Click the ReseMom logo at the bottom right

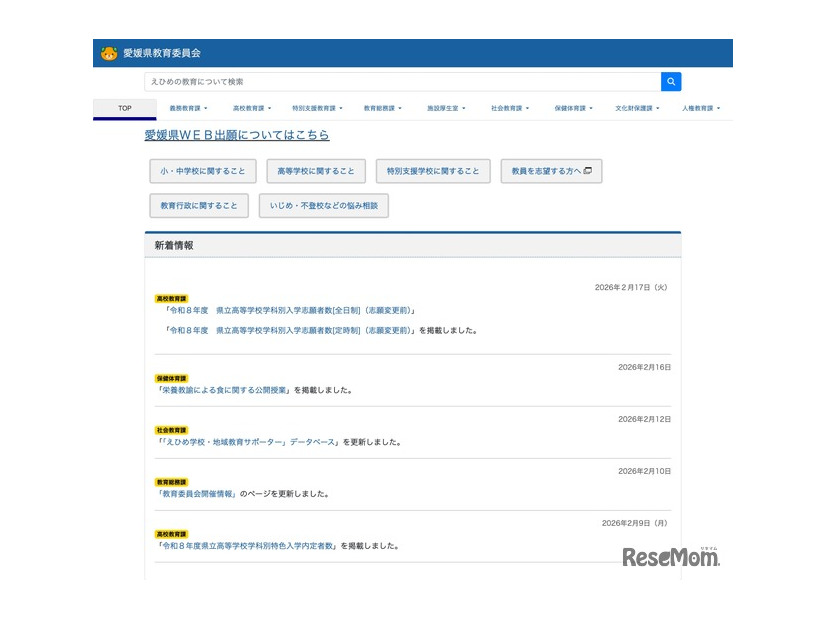672,557
